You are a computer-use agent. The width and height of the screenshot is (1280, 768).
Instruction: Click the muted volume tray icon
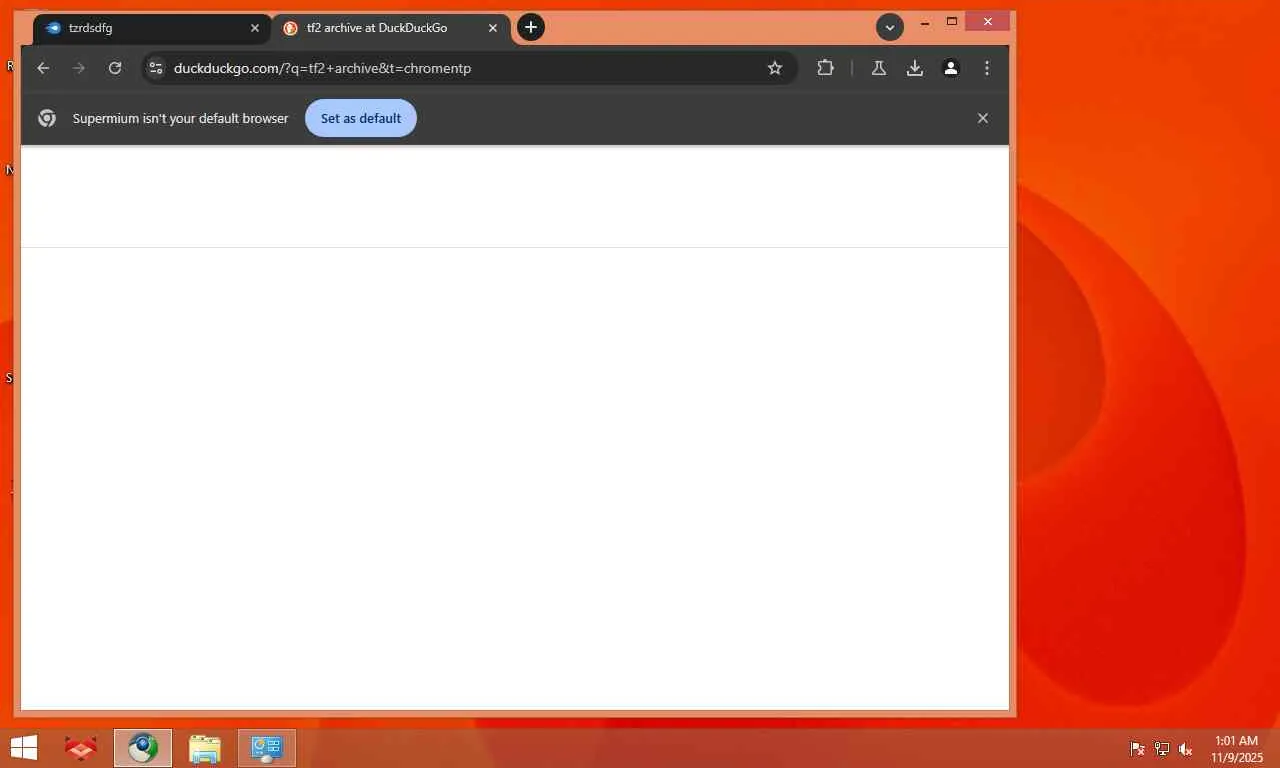[x=1186, y=749]
